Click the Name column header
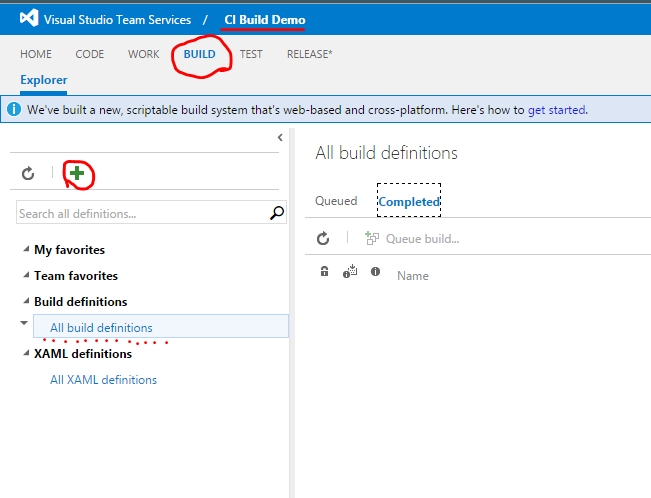651x498 pixels. tap(413, 276)
